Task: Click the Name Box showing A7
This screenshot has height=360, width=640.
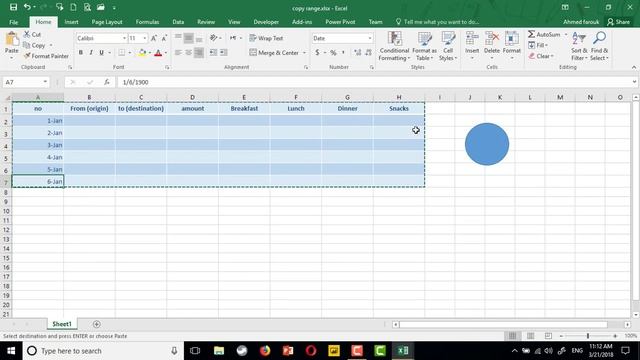Action: click(x=25, y=82)
